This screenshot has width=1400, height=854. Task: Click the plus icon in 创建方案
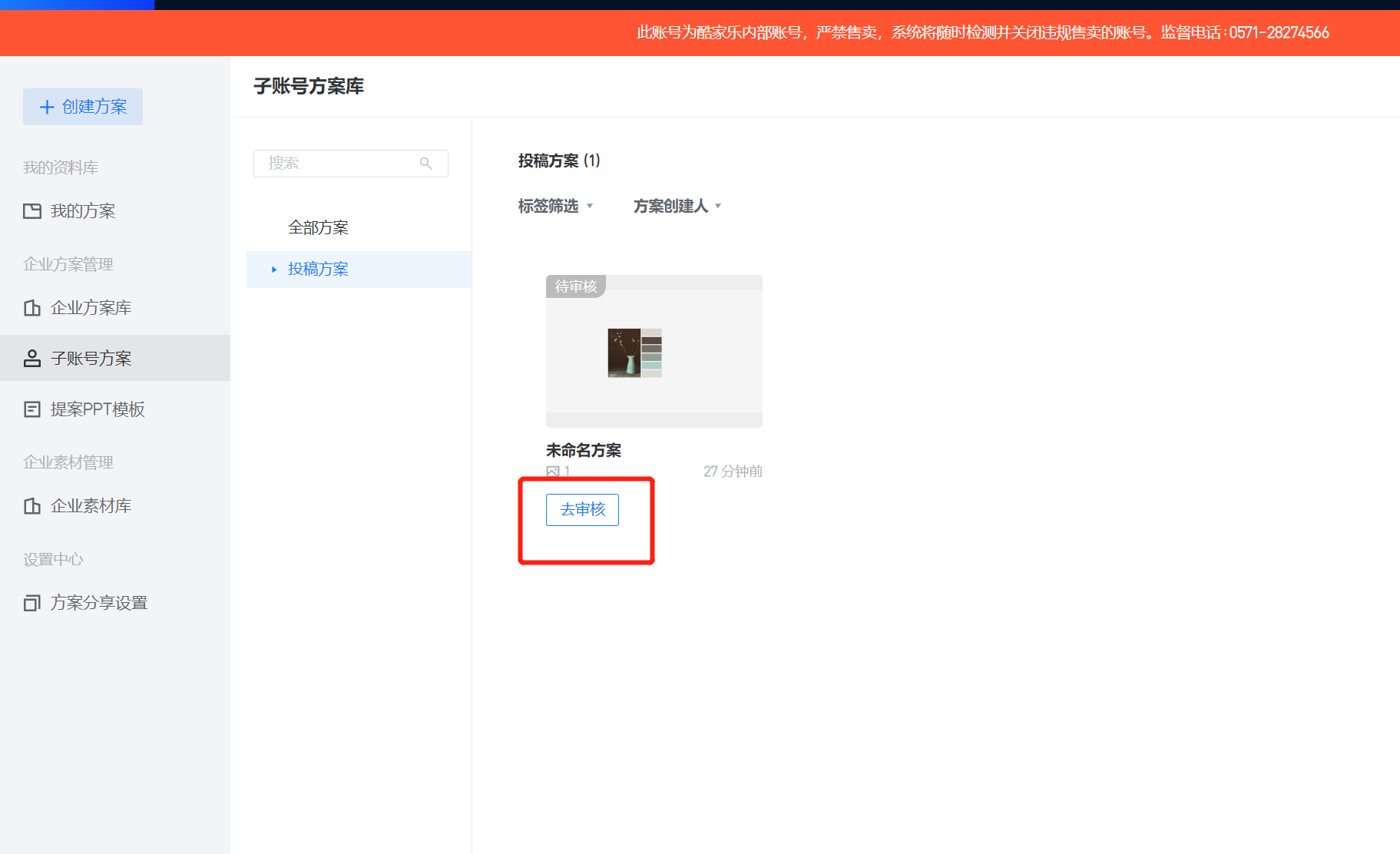coord(47,107)
